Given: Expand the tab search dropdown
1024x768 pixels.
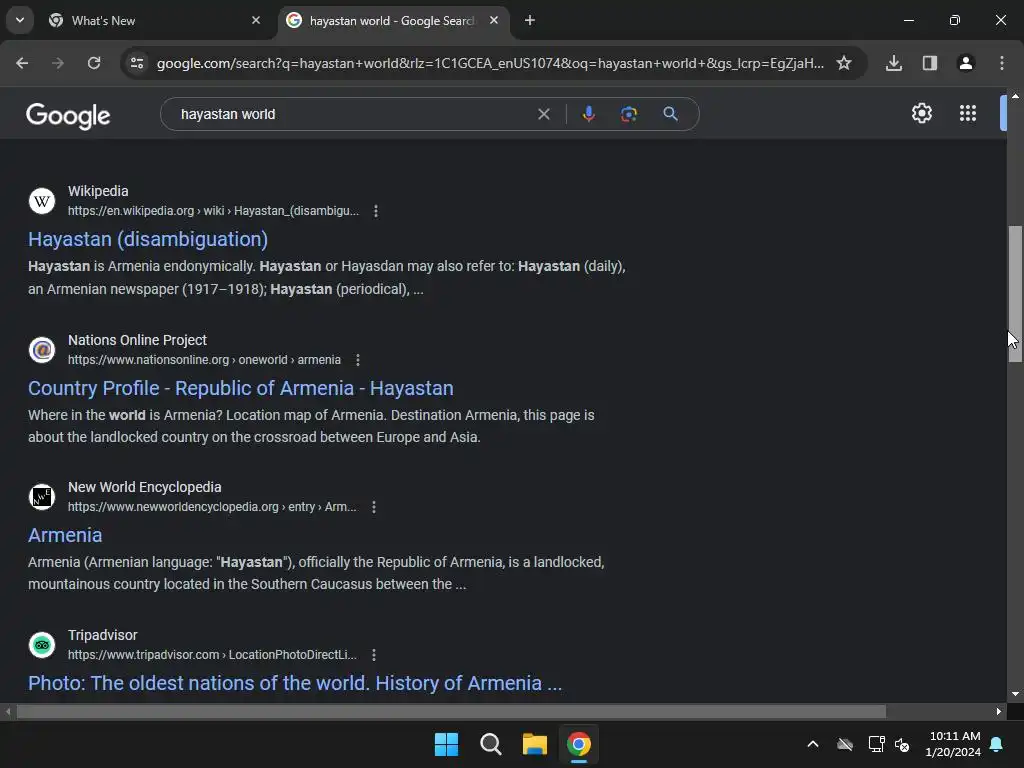Looking at the screenshot, I should (x=20, y=20).
